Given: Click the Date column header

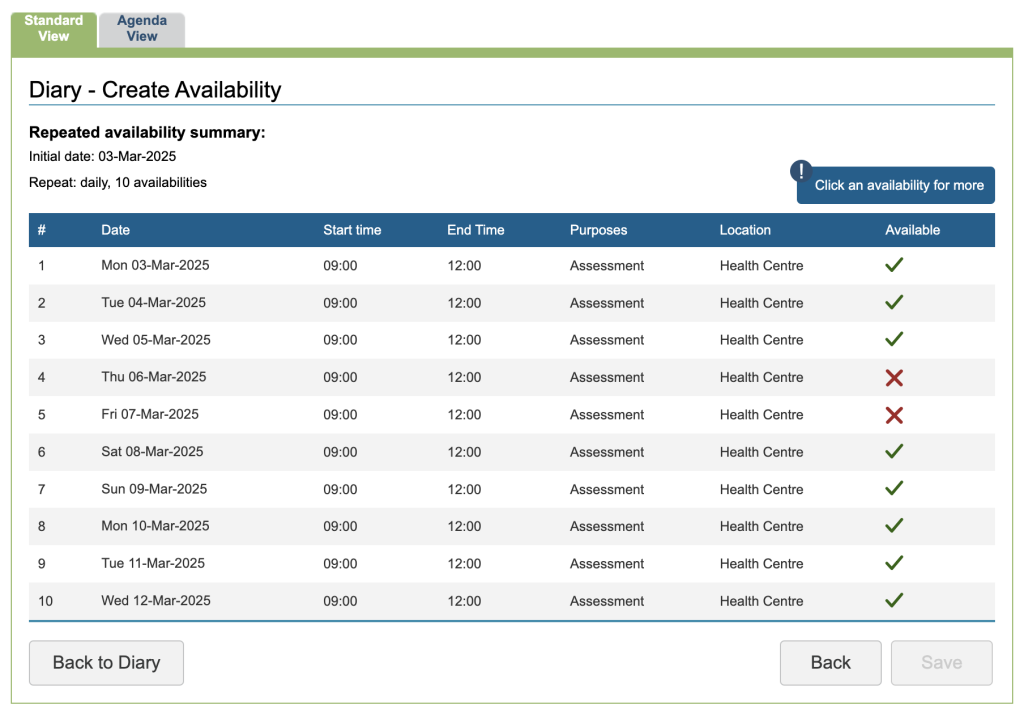Looking at the screenshot, I should (x=116, y=230).
